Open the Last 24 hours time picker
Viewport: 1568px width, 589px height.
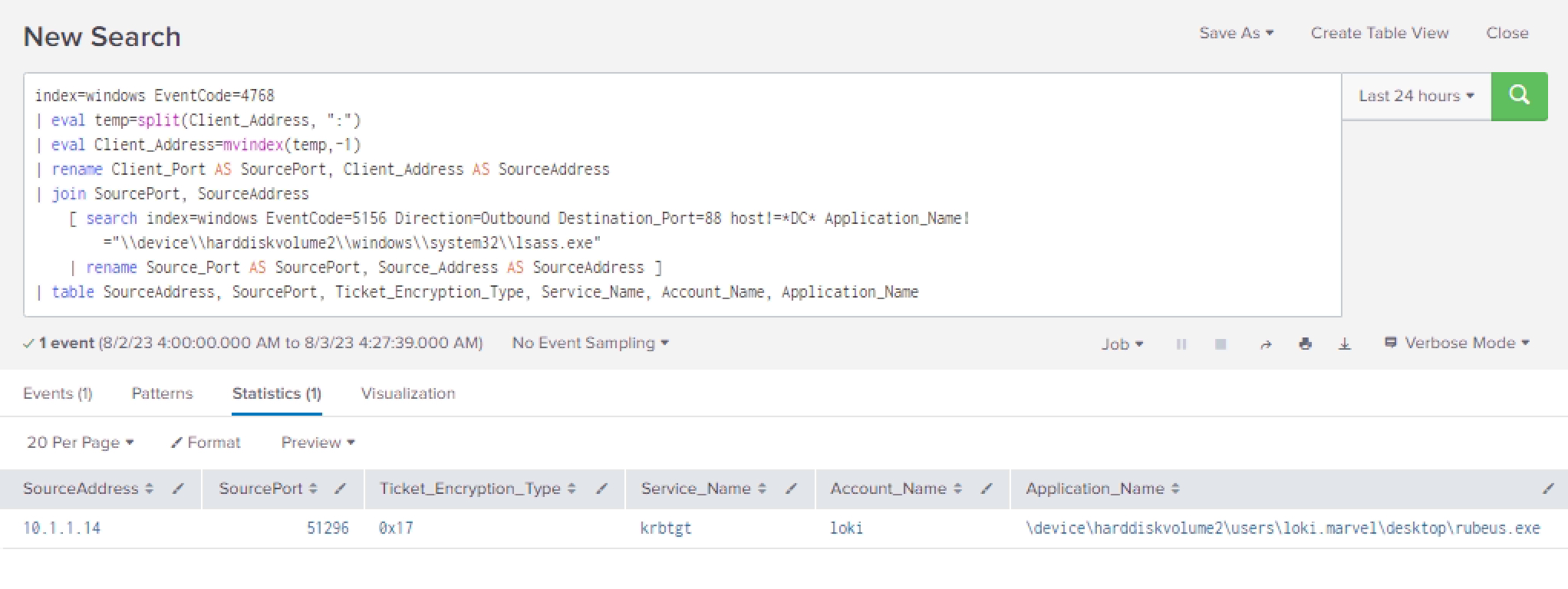point(1416,96)
